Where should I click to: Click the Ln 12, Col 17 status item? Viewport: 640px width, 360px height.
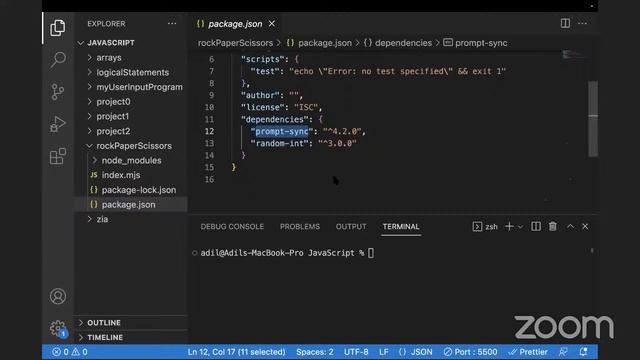tap(236, 352)
